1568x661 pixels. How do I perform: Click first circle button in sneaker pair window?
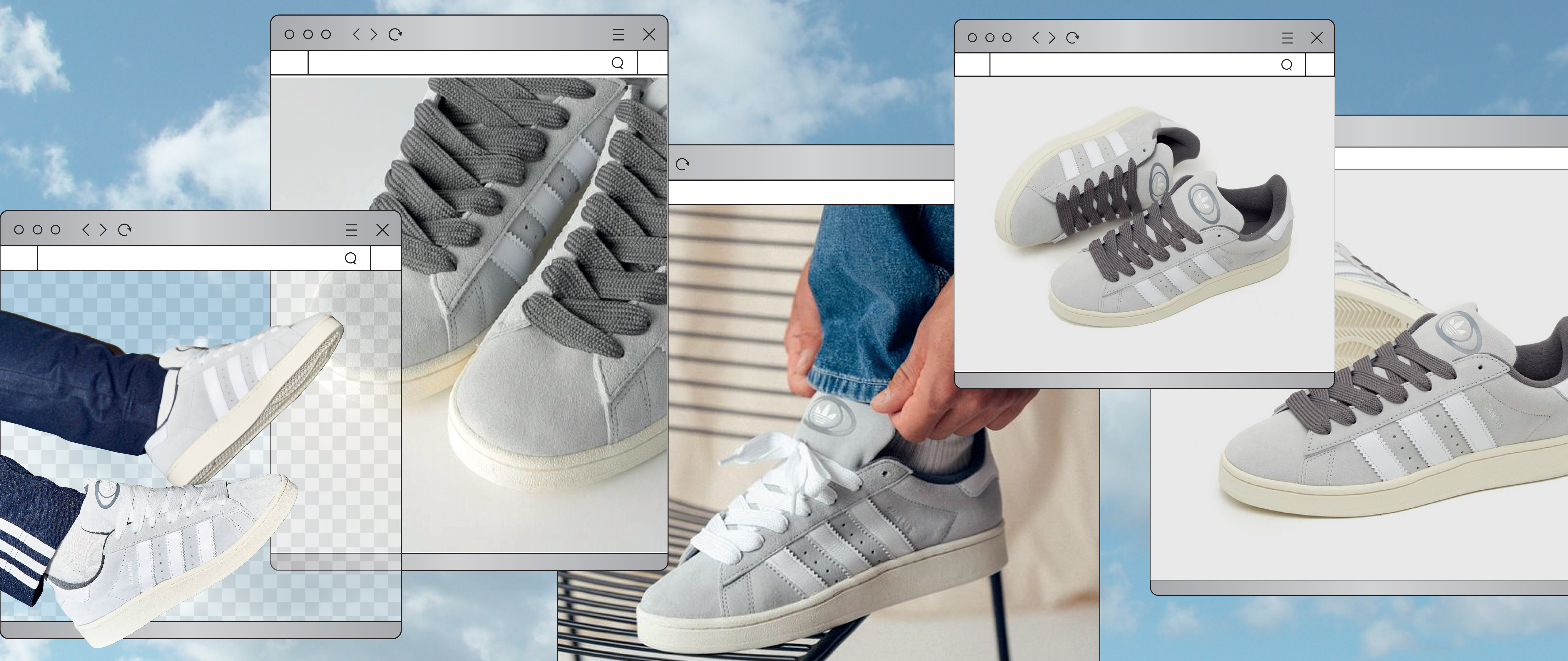[x=972, y=38]
